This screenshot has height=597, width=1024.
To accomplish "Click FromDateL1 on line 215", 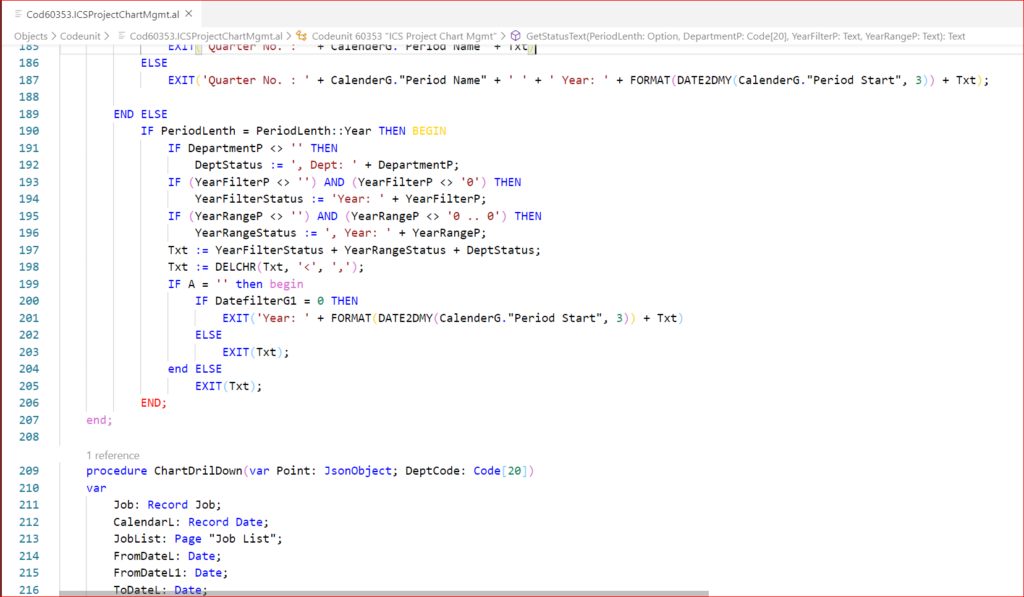I will [147, 573].
